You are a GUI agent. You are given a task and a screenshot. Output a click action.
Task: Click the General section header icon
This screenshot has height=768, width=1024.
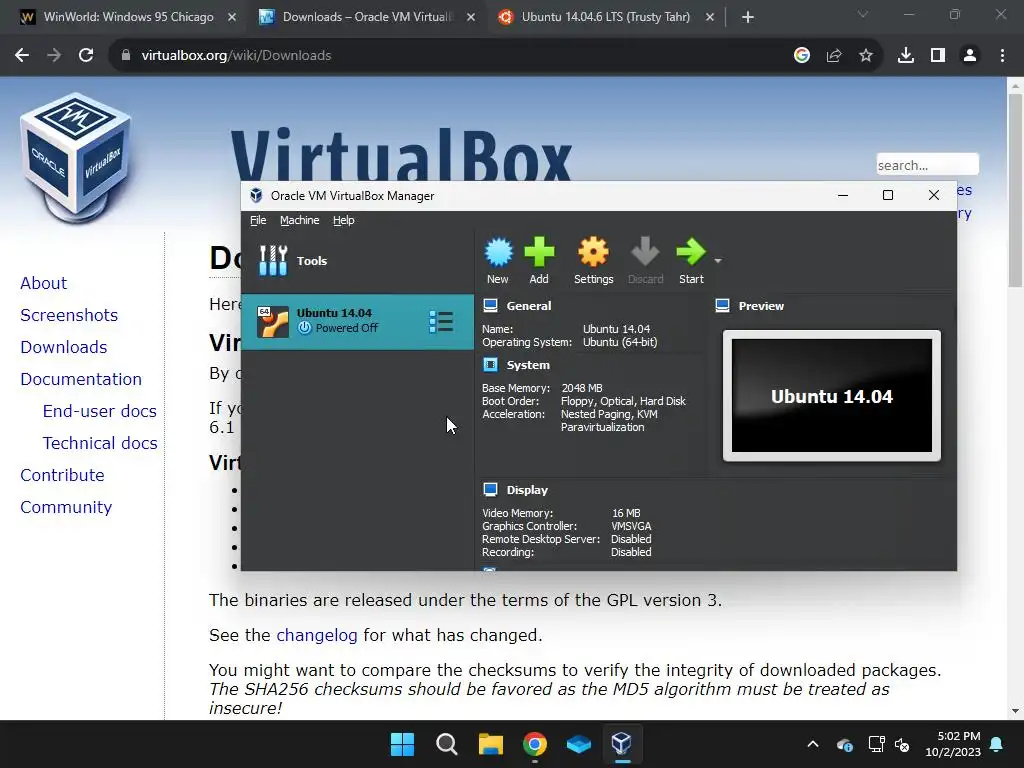point(490,306)
